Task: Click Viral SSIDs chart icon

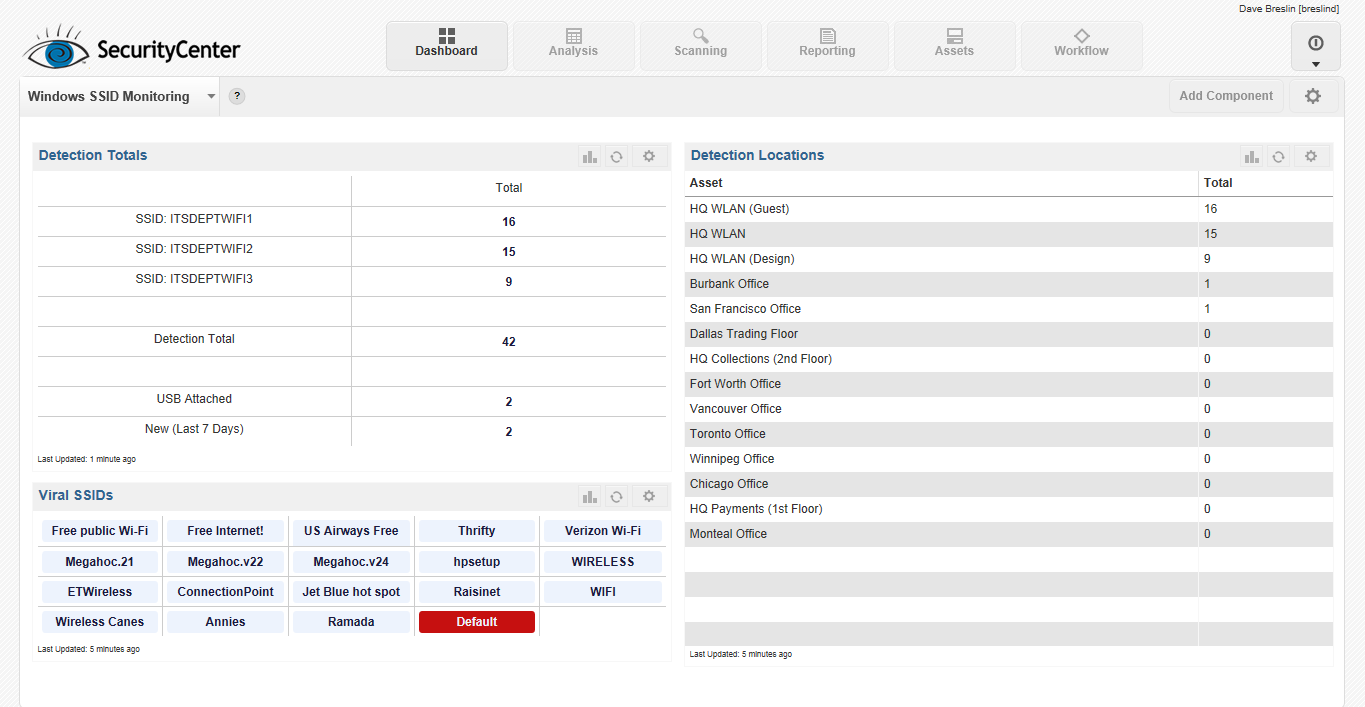Action: coord(590,497)
